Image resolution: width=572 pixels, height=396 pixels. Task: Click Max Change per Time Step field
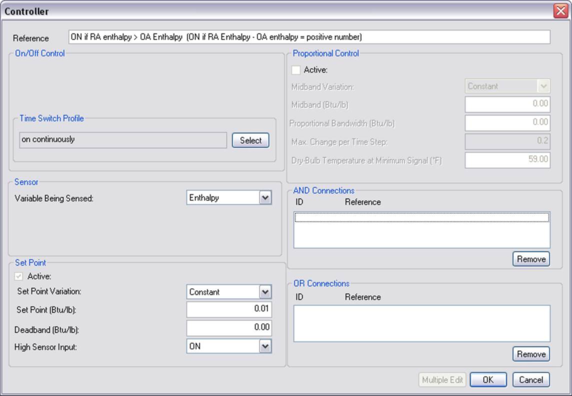pyautogui.click(x=507, y=141)
